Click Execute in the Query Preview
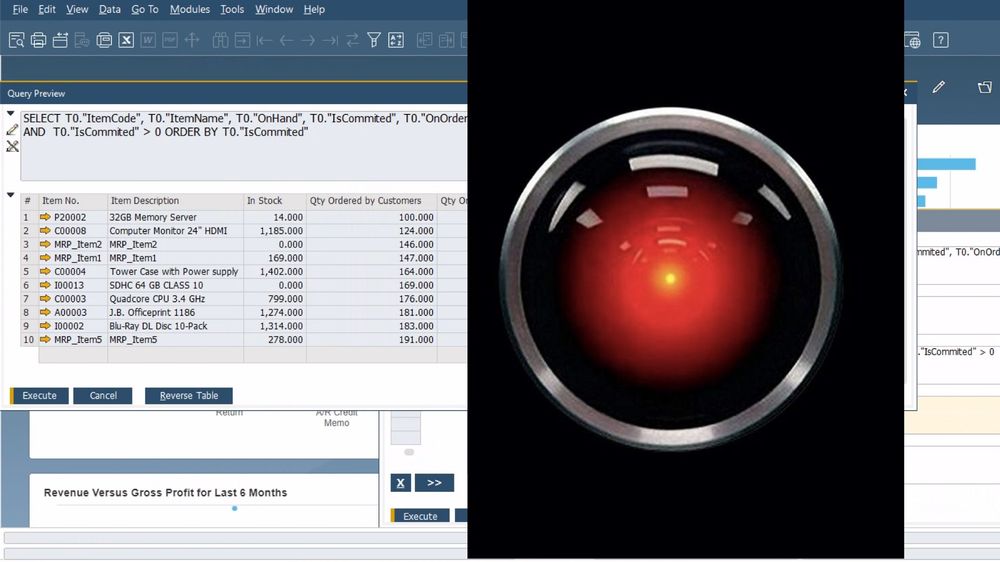The width and height of the screenshot is (1000, 562). (x=39, y=396)
